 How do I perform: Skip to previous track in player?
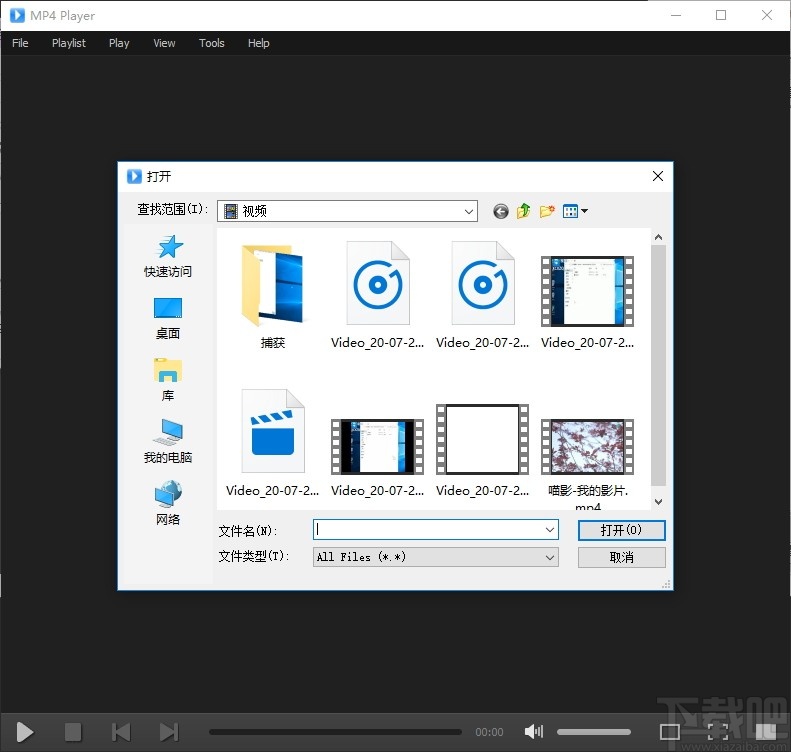click(121, 732)
